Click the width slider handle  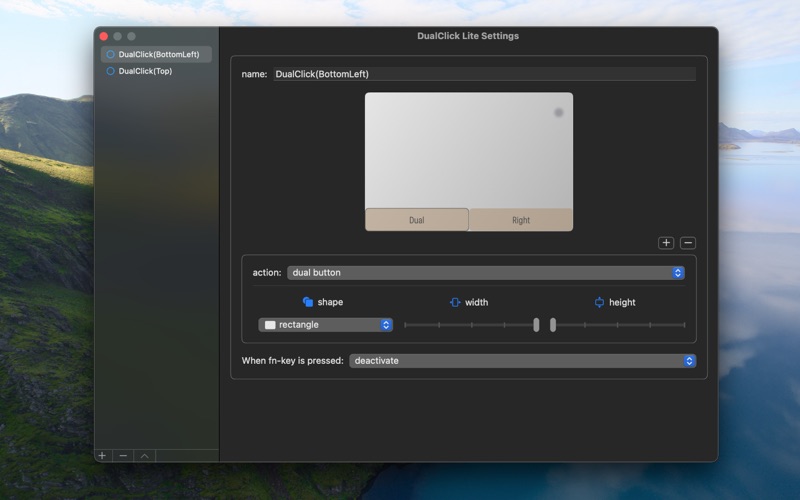[x=536, y=324]
